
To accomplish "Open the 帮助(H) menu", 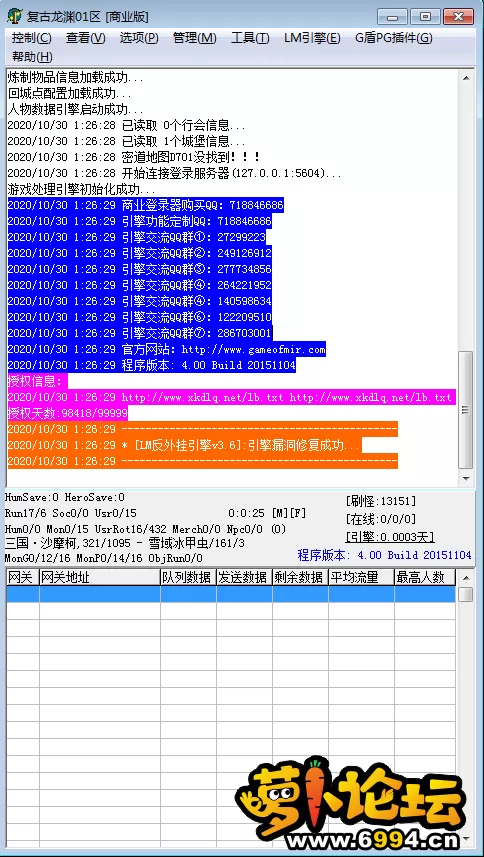I will click(32, 57).
